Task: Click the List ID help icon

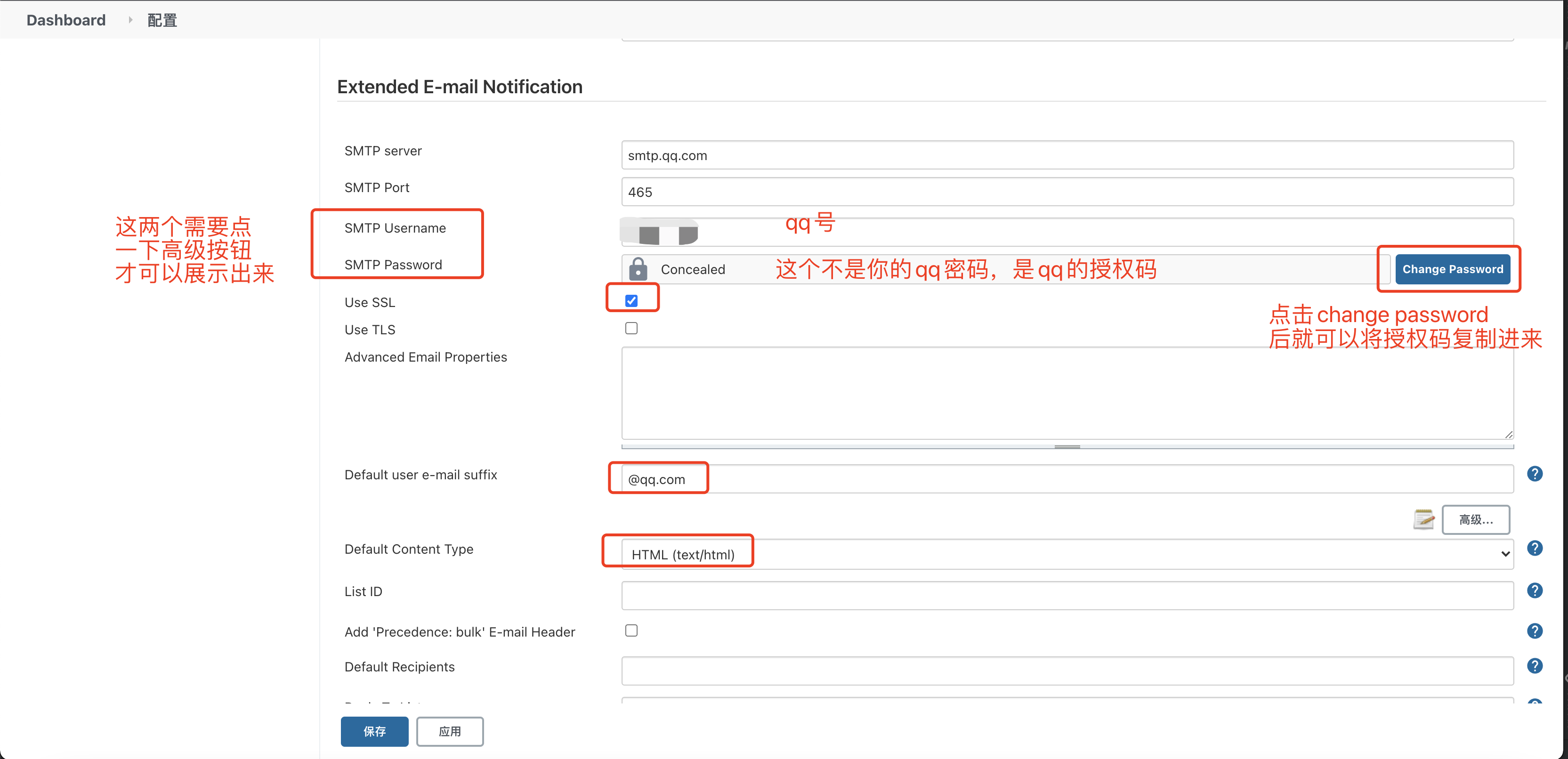Action: coord(1535,590)
